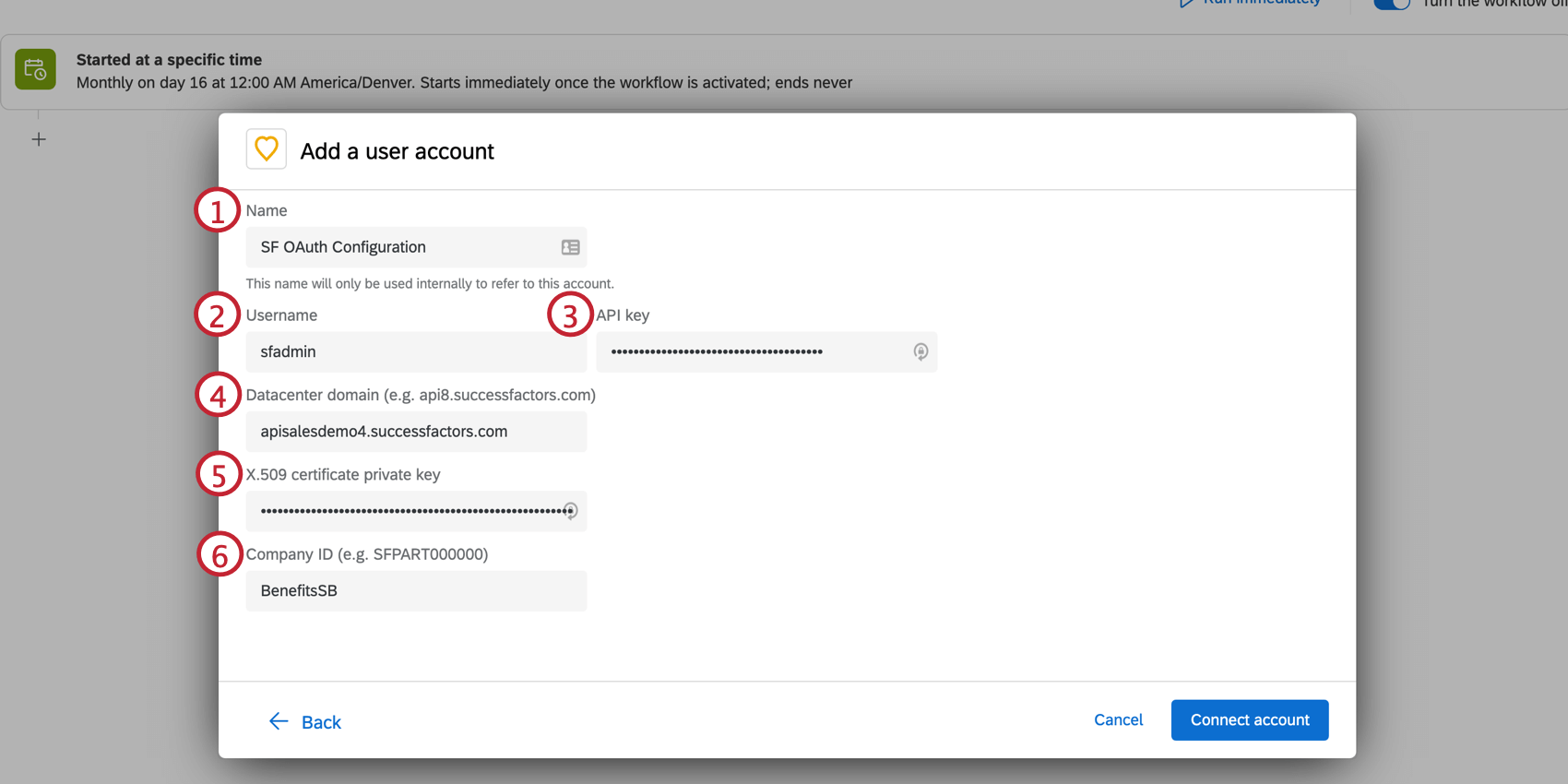This screenshot has width=1568, height=784.
Task: Toggle the workflow on/off switch
Action: pos(1391,4)
